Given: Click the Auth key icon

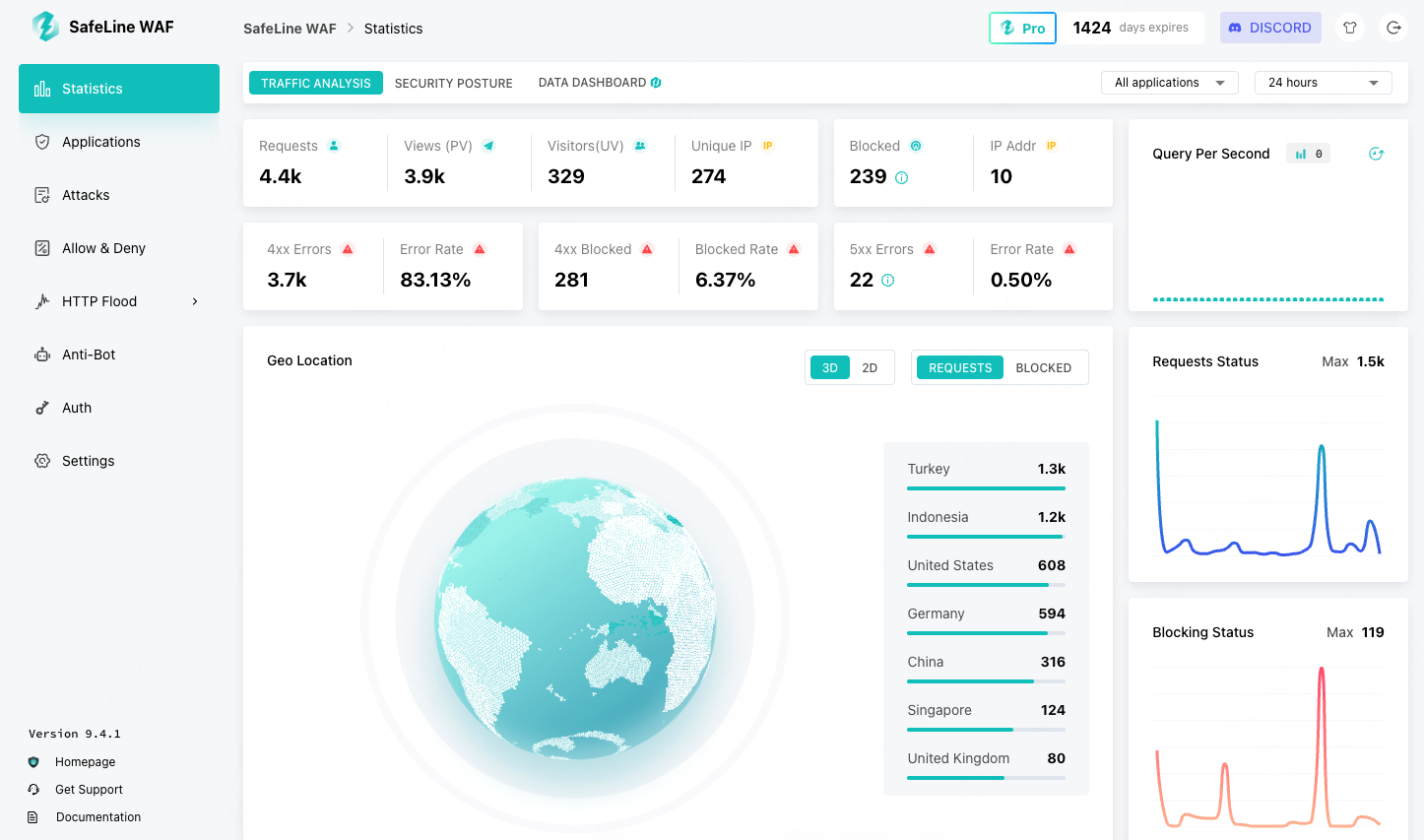Looking at the screenshot, I should click(x=42, y=408).
